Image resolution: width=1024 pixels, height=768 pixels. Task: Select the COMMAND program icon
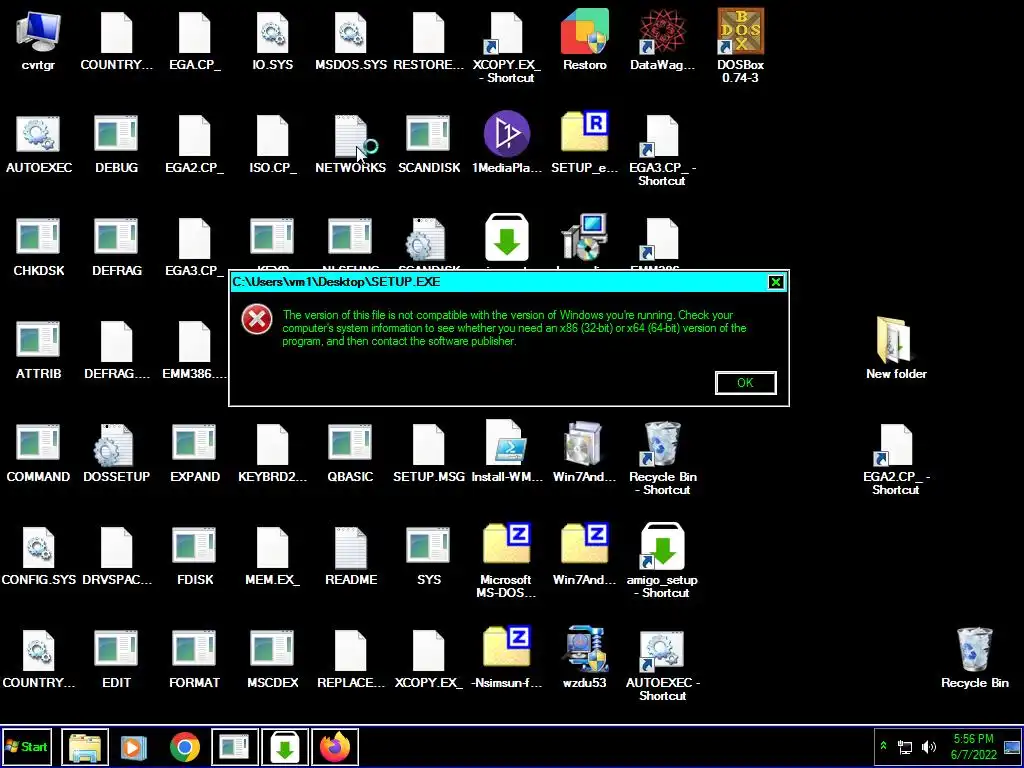pyautogui.click(x=38, y=453)
